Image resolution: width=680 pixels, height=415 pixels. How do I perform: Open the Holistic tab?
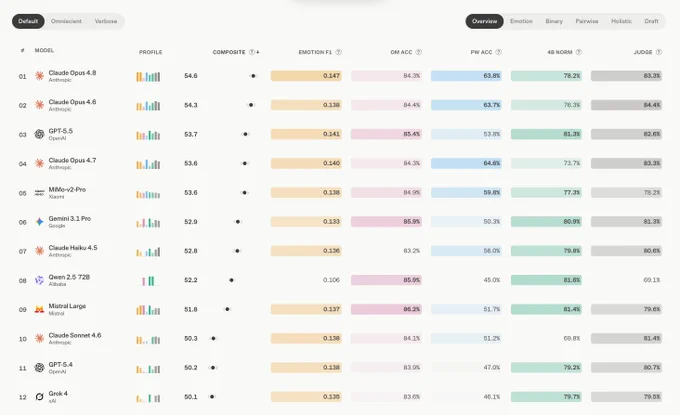pos(621,21)
